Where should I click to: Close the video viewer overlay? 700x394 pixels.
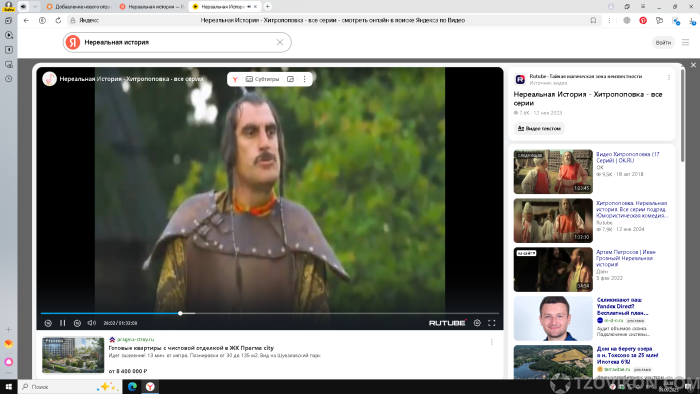pos(693,65)
